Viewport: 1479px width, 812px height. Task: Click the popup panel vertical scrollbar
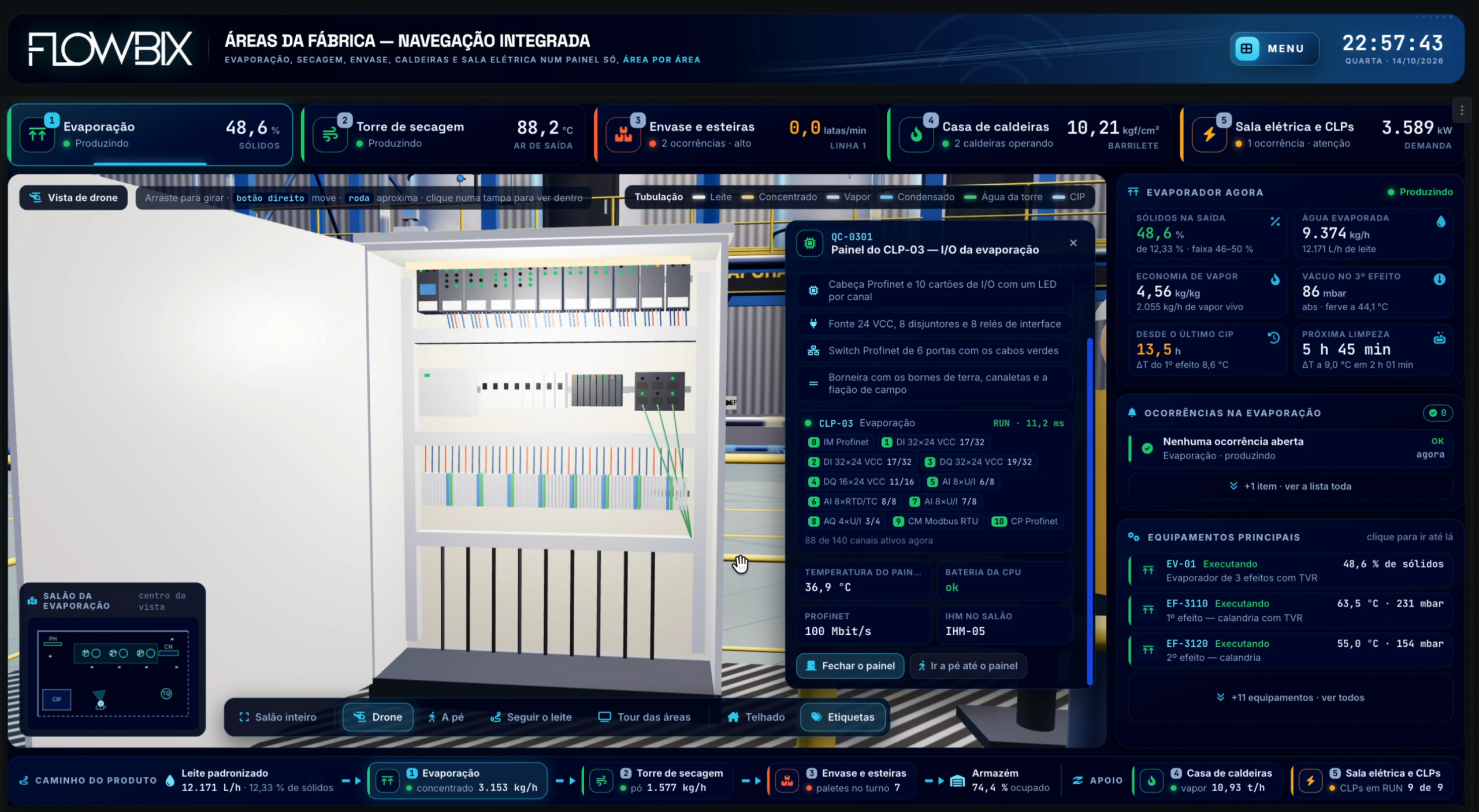pyautogui.click(x=1090, y=511)
